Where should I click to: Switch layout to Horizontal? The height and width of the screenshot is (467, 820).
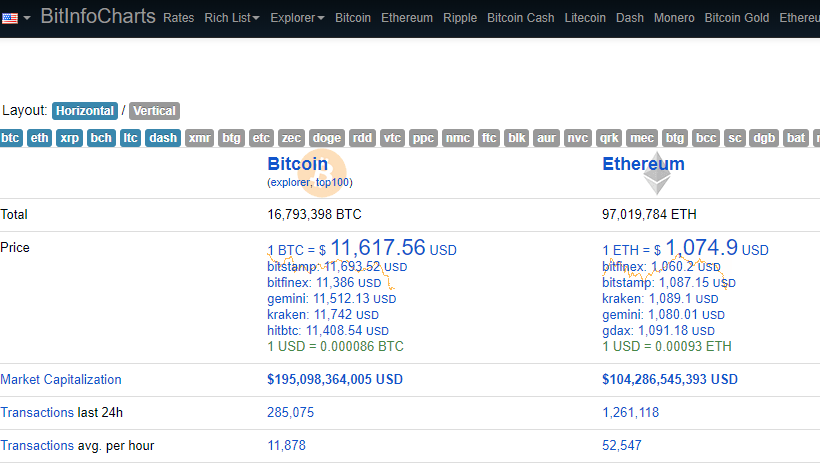point(85,111)
